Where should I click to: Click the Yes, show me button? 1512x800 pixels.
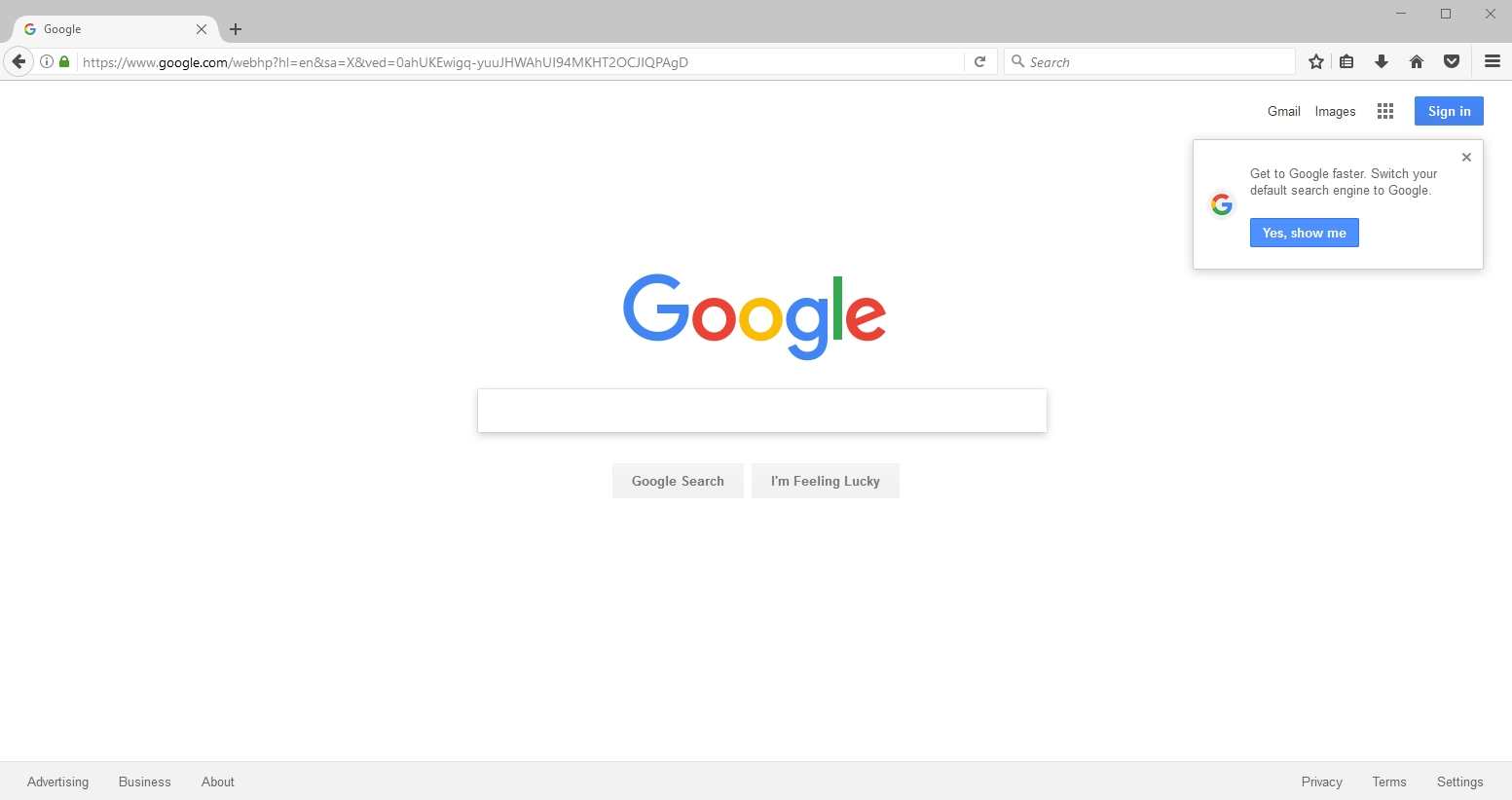point(1304,233)
